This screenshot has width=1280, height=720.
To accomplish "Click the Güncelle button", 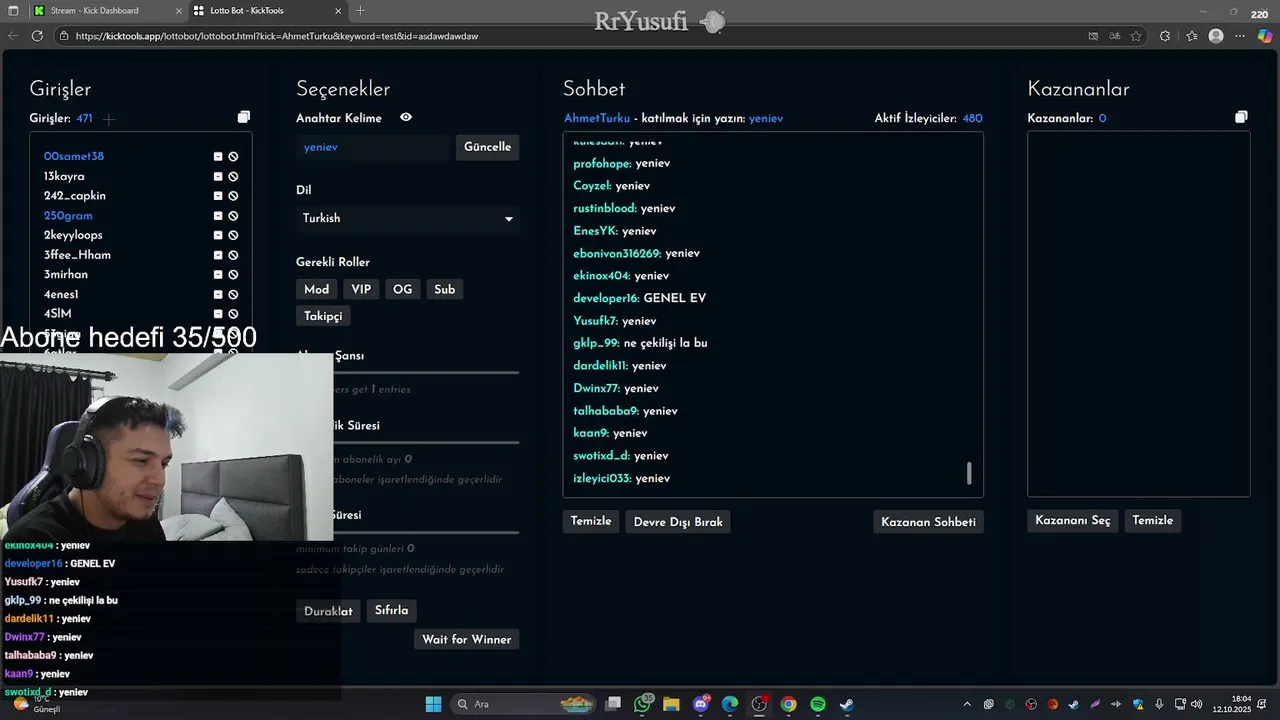I will click(x=487, y=147).
